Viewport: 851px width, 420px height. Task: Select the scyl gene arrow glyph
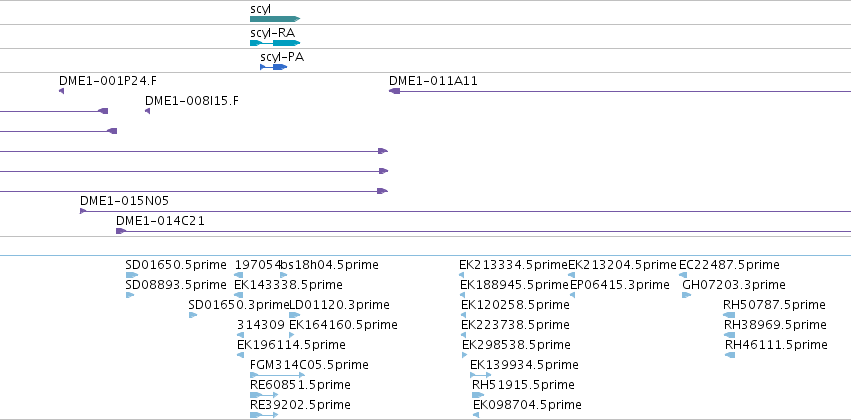[x=275, y=19]
